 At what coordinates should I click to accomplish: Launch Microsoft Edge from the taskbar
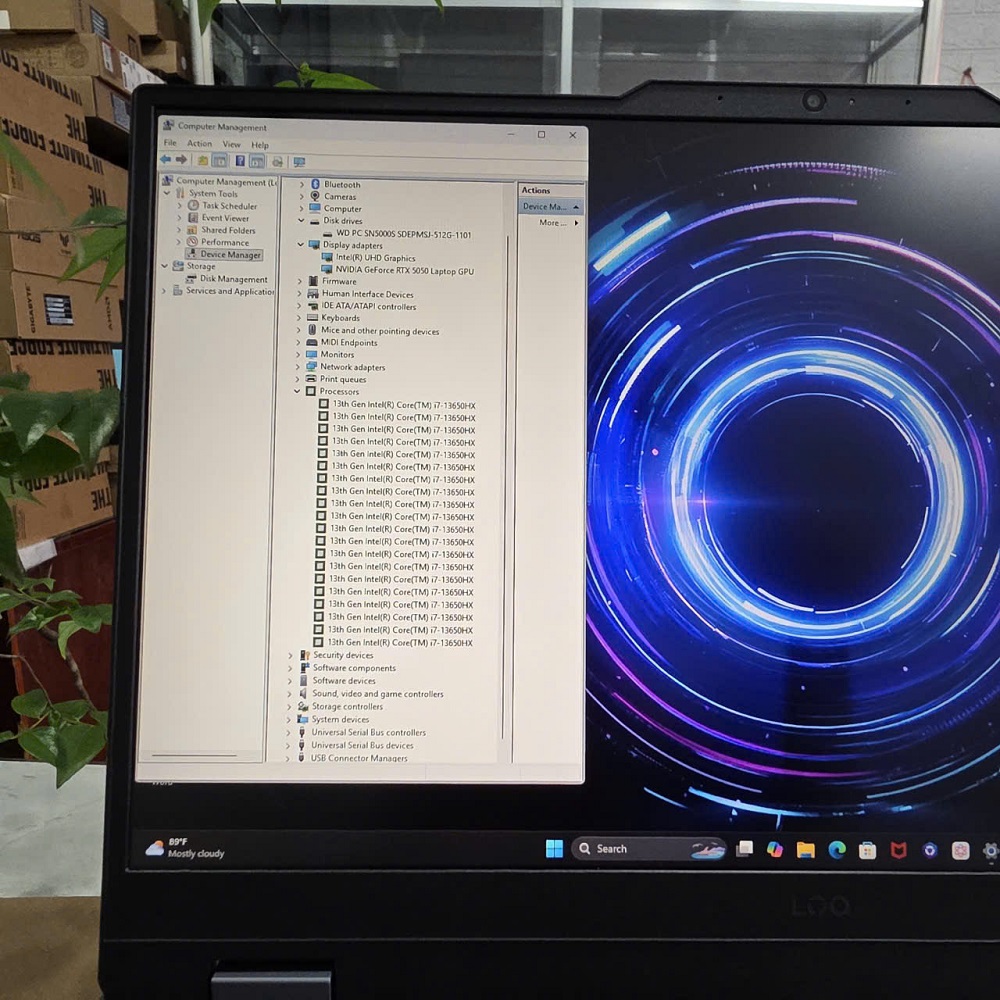(x=837, y=849)
